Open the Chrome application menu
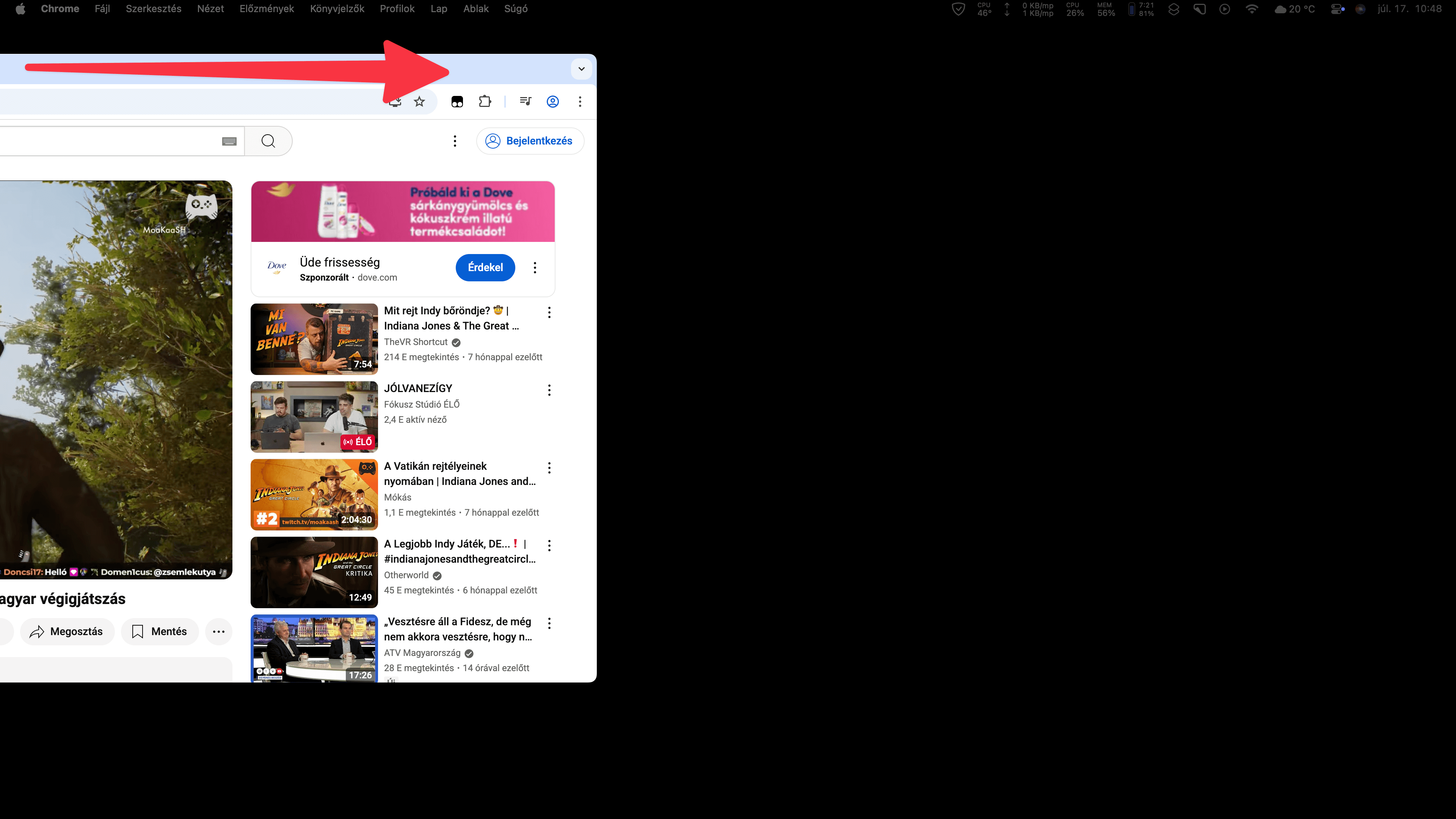This screenshot has width=1456, height=819. (60, 9)
